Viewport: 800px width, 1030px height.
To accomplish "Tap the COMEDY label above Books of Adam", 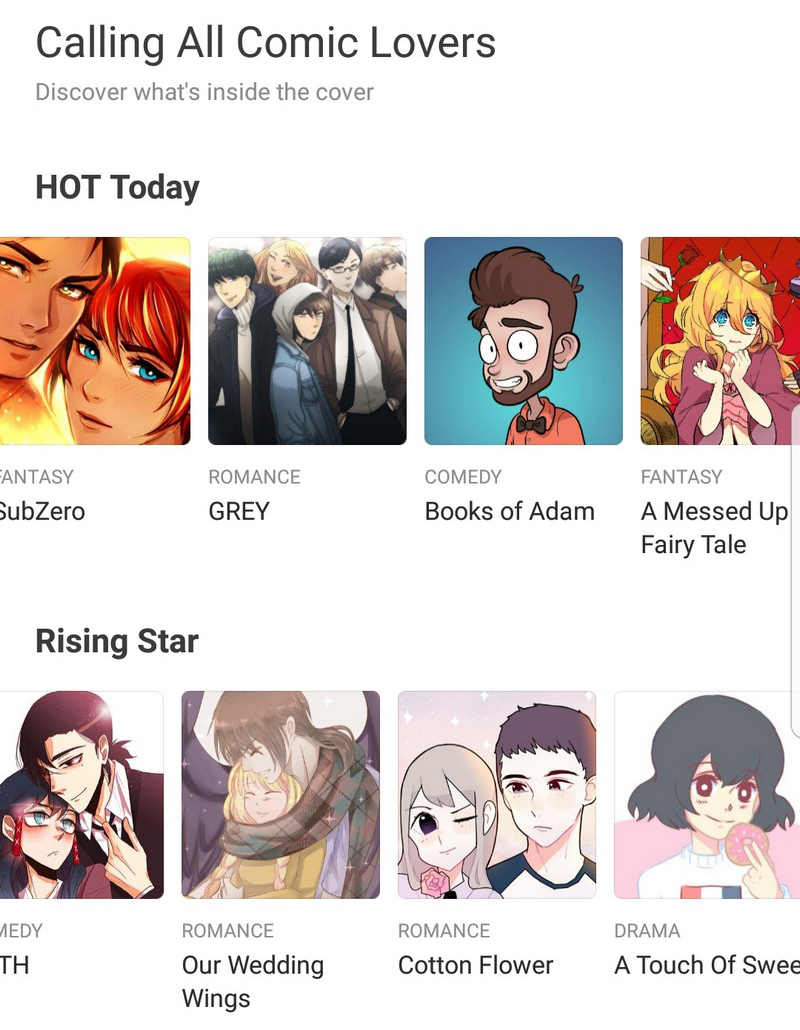I will tap(463, 477).
